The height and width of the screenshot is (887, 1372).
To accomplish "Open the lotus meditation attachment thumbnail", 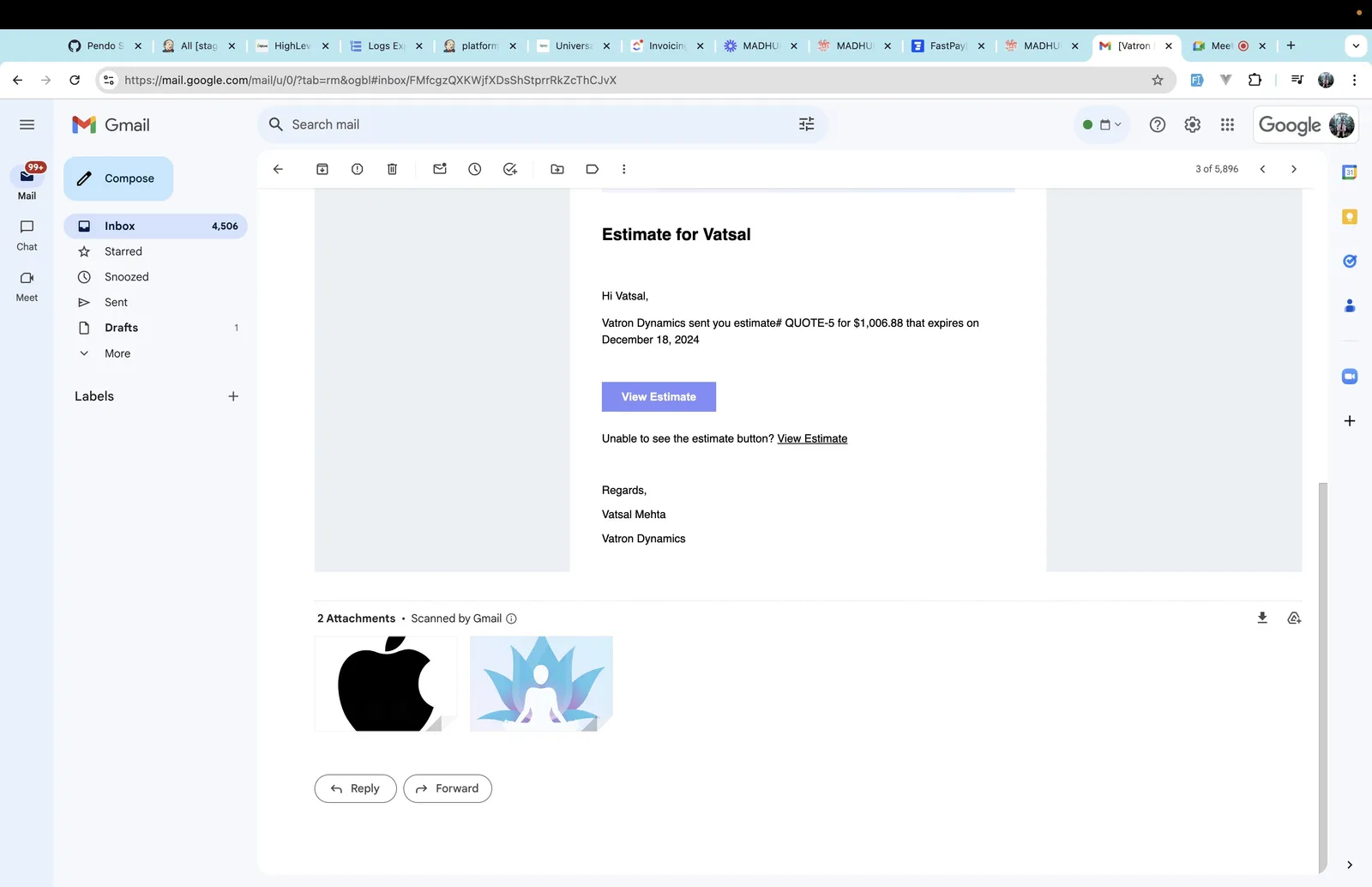I will click(541, 684).
